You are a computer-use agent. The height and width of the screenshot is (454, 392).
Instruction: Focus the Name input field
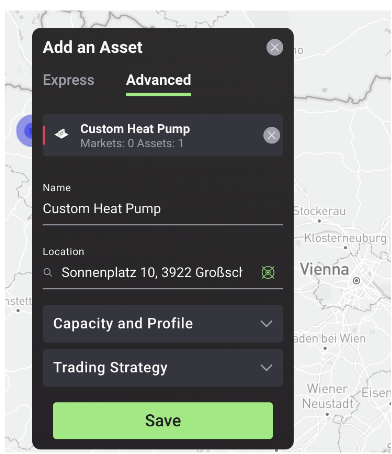pos(163,209)
